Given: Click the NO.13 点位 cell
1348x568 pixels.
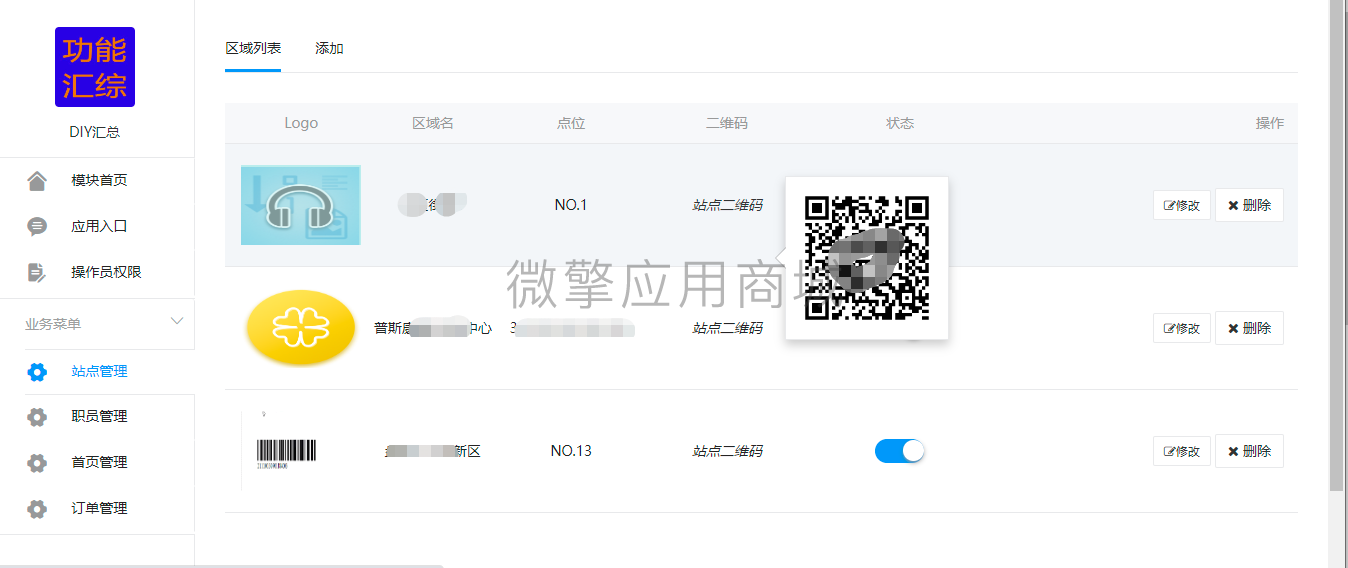Looking at the screenshot, I should (571, 451).
